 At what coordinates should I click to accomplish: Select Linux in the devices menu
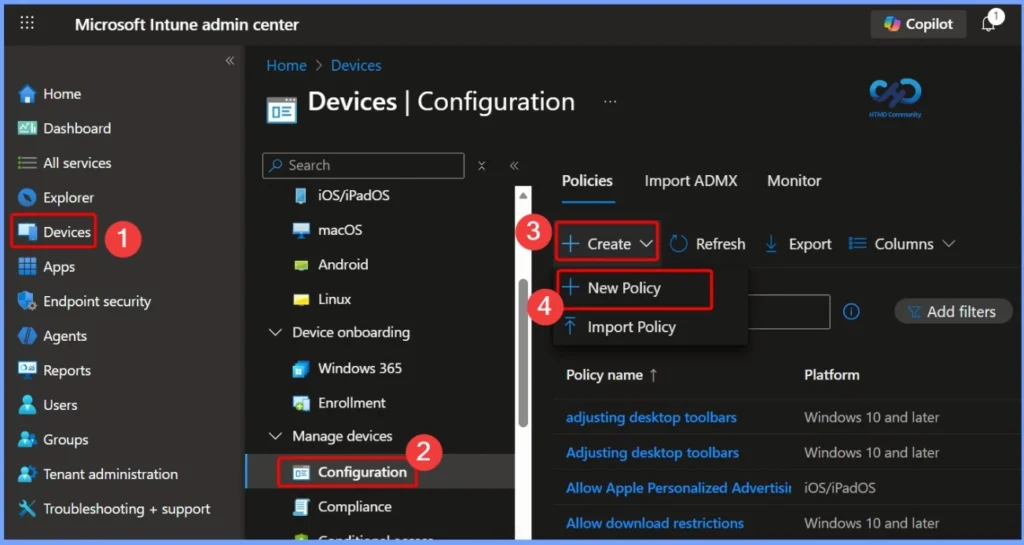click(334, 299)
